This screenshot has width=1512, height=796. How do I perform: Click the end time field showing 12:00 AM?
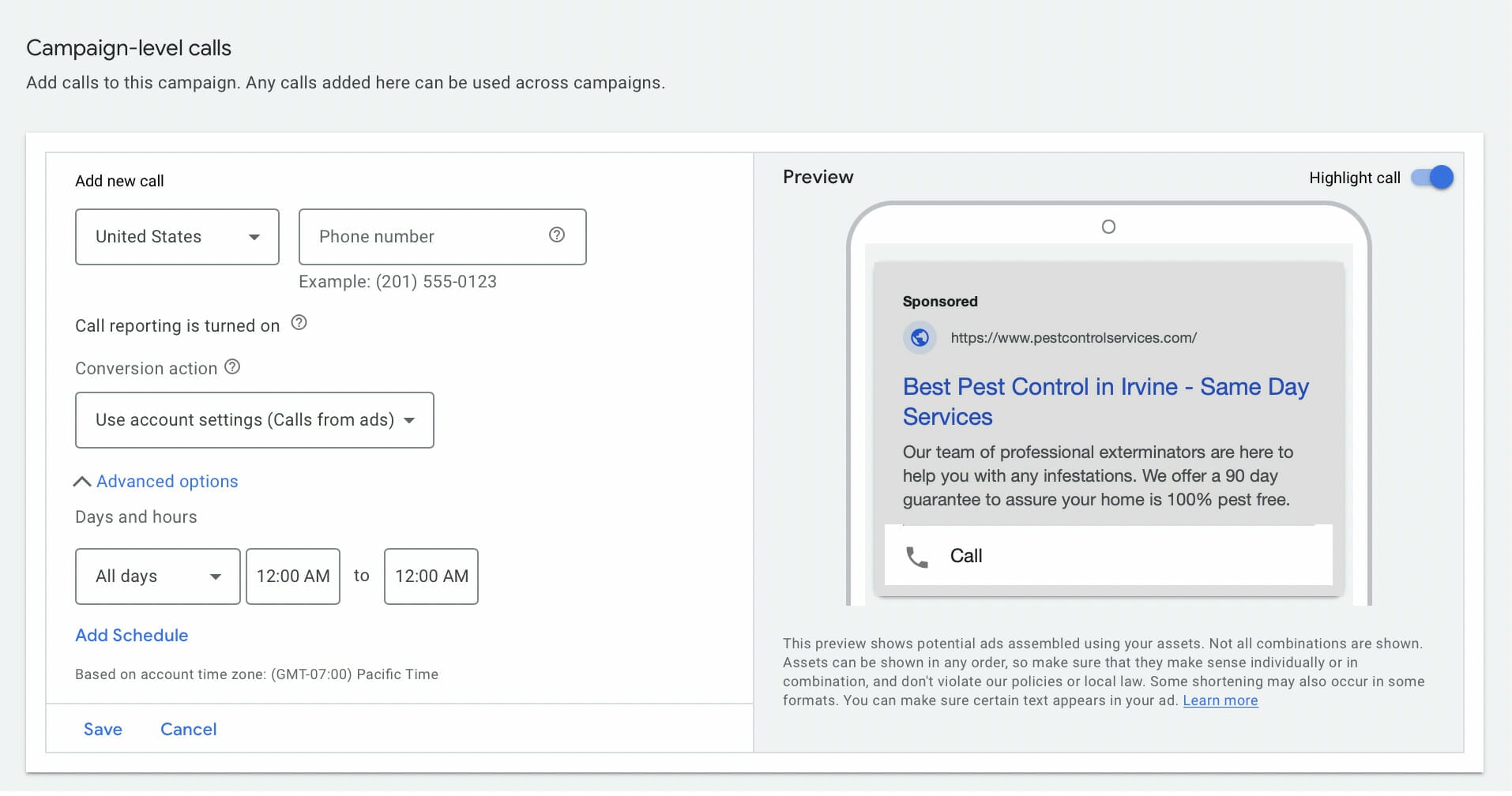(x=431, y=576)
